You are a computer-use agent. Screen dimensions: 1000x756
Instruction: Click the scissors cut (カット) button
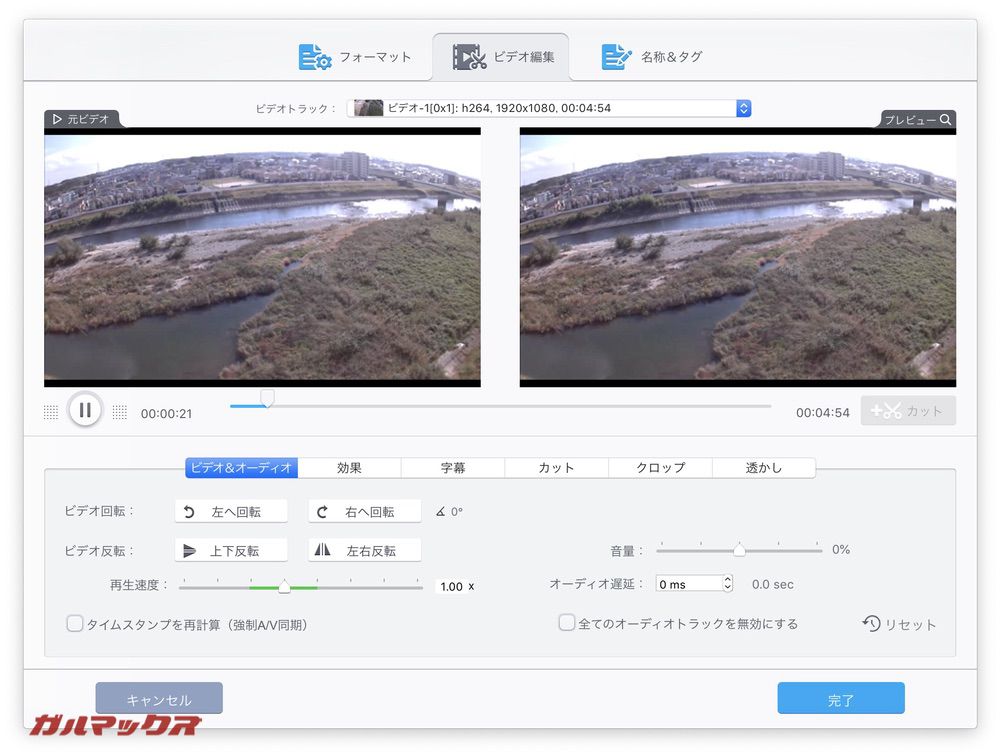point(908,411)
